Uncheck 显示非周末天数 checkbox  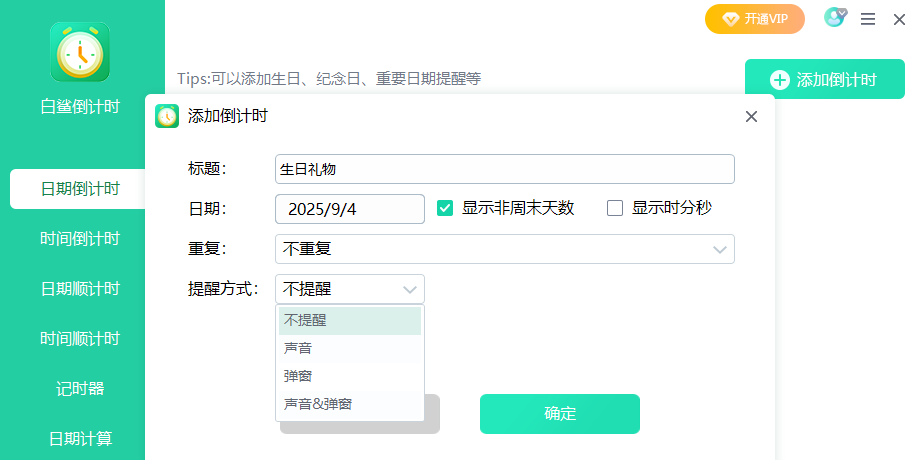[446, 208]
